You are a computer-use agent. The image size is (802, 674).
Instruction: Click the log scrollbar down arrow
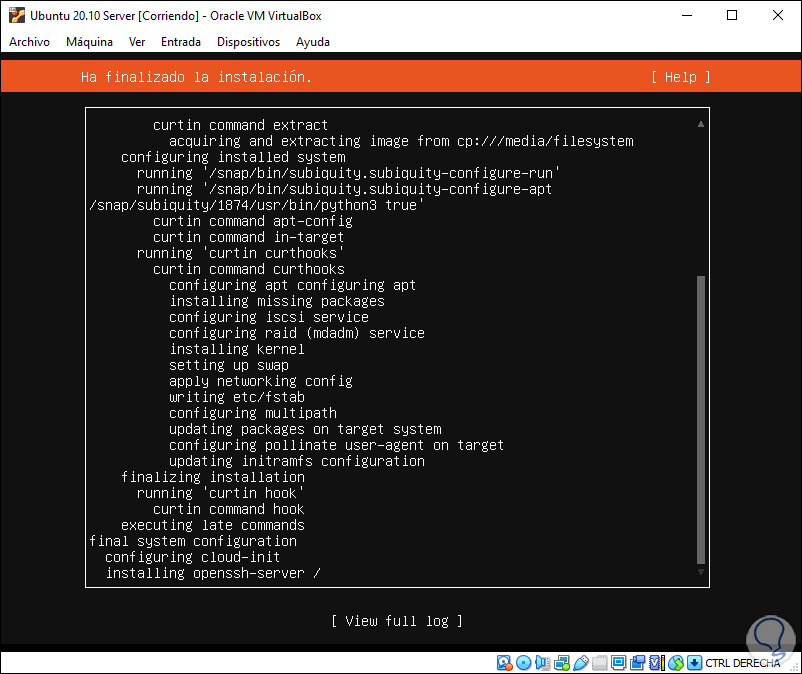click(701, 572)
